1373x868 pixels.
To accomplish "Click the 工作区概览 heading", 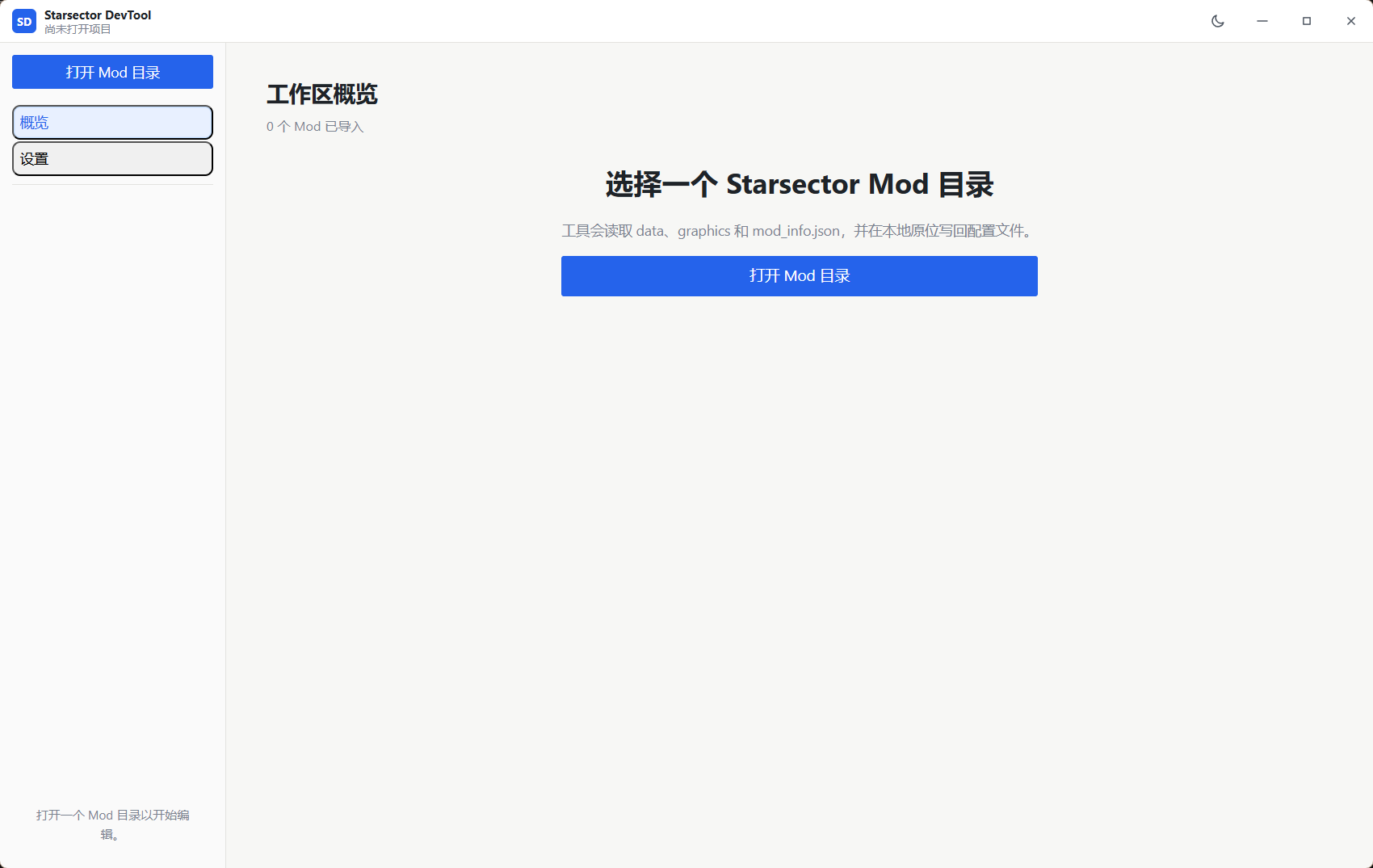I will pyautogui.click(x=322, y=94).
